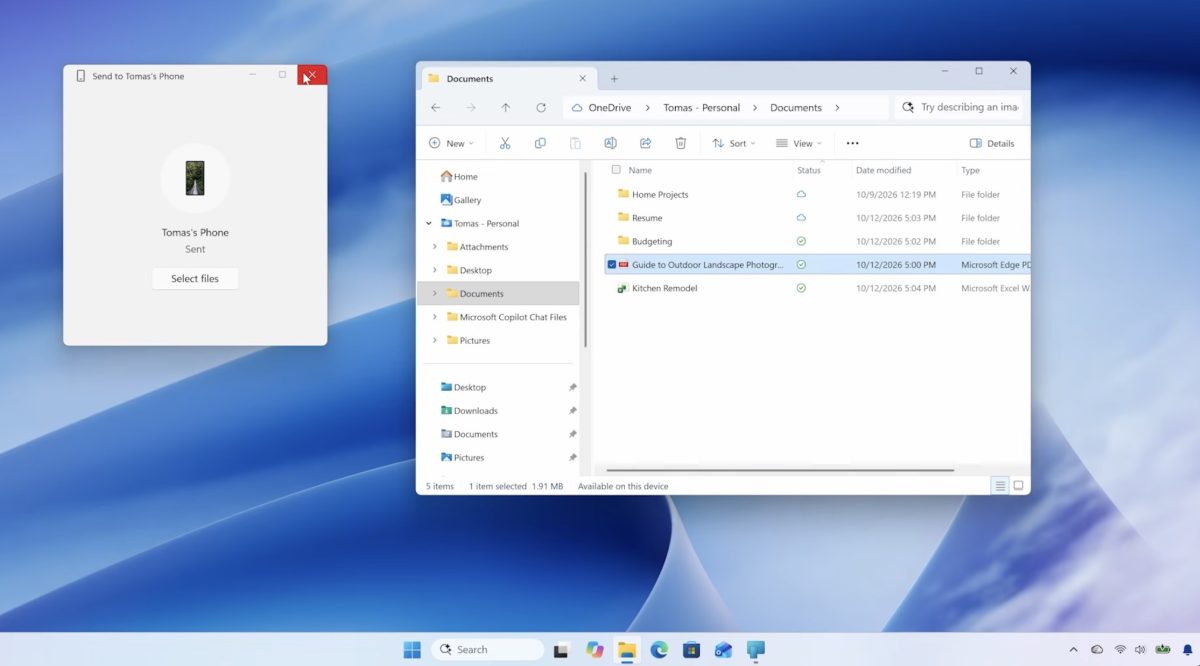Click OneDrive in the address breadcrumb
This screenshot has height=666, width=1200.
610,108
